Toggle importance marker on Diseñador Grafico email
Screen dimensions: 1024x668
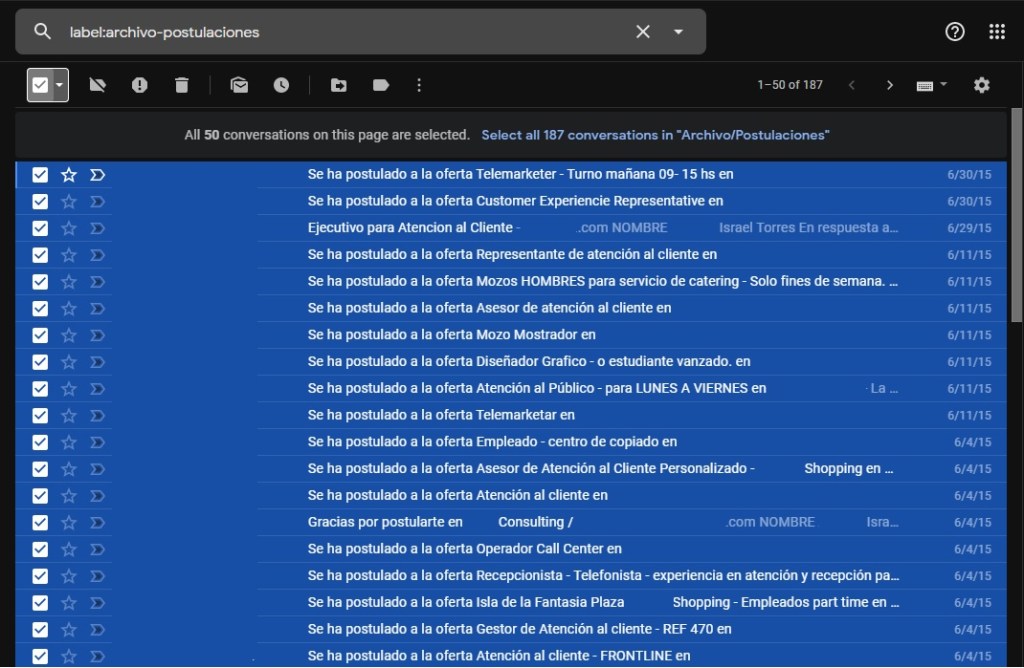[x=97, y=362]
